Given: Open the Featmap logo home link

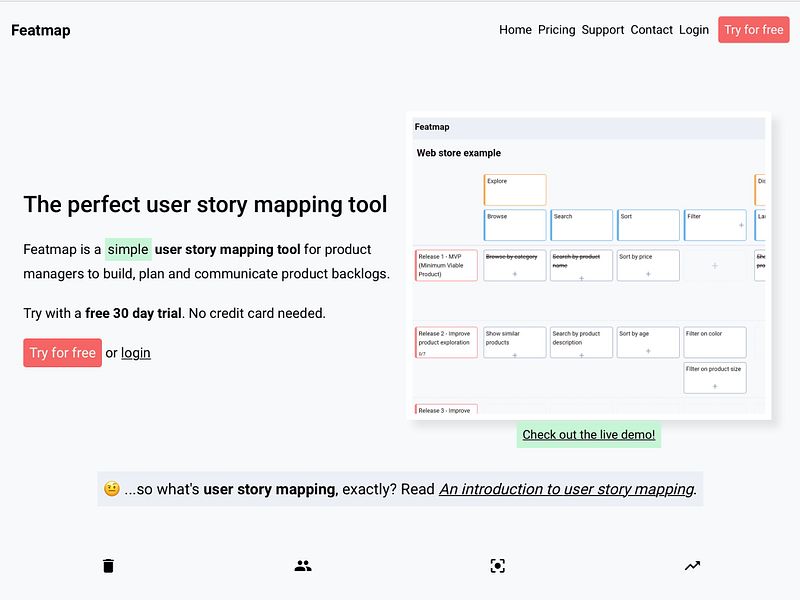Looking at the screenshot, I should (x=41, y=30).
